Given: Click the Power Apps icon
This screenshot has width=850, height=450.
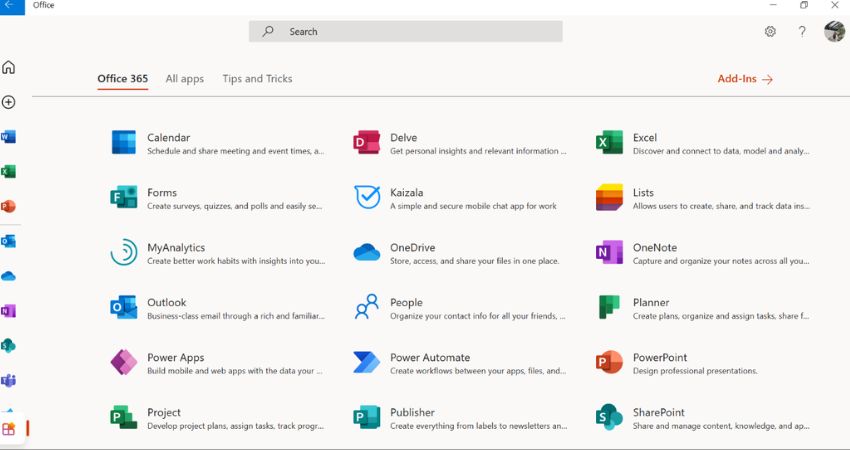Looking at the screenshot, I should (x=124, y=362).
